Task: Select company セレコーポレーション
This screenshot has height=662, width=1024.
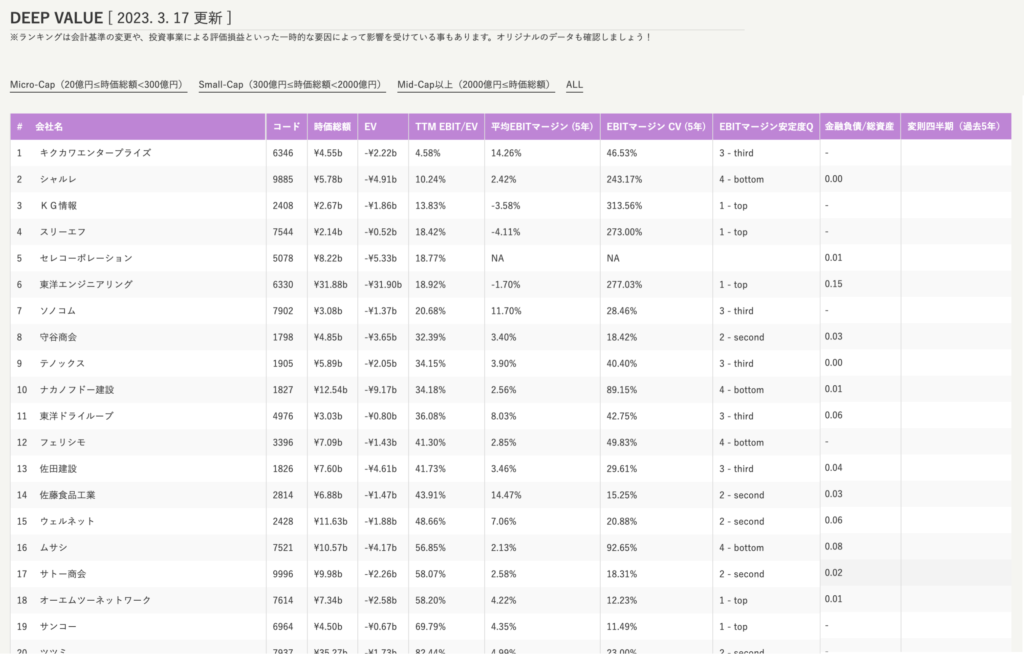Action: point(86,258)
